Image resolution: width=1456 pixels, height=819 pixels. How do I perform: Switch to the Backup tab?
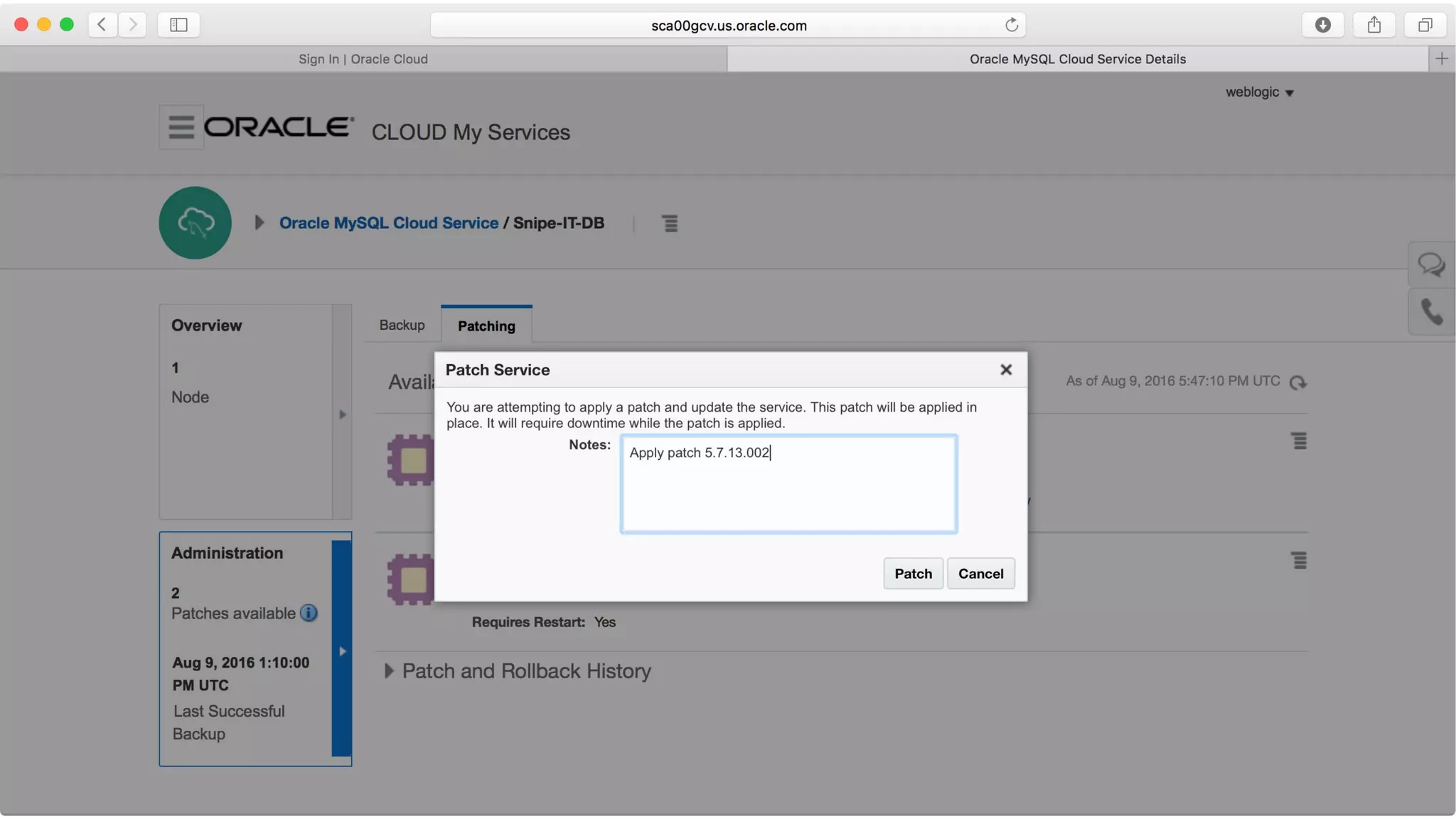coord(402,325)
